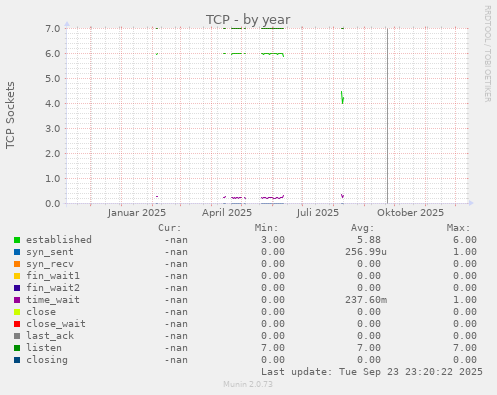497x395 pixels.
Task: Select the "time_wait" legend label
Action: click(53, 300)
